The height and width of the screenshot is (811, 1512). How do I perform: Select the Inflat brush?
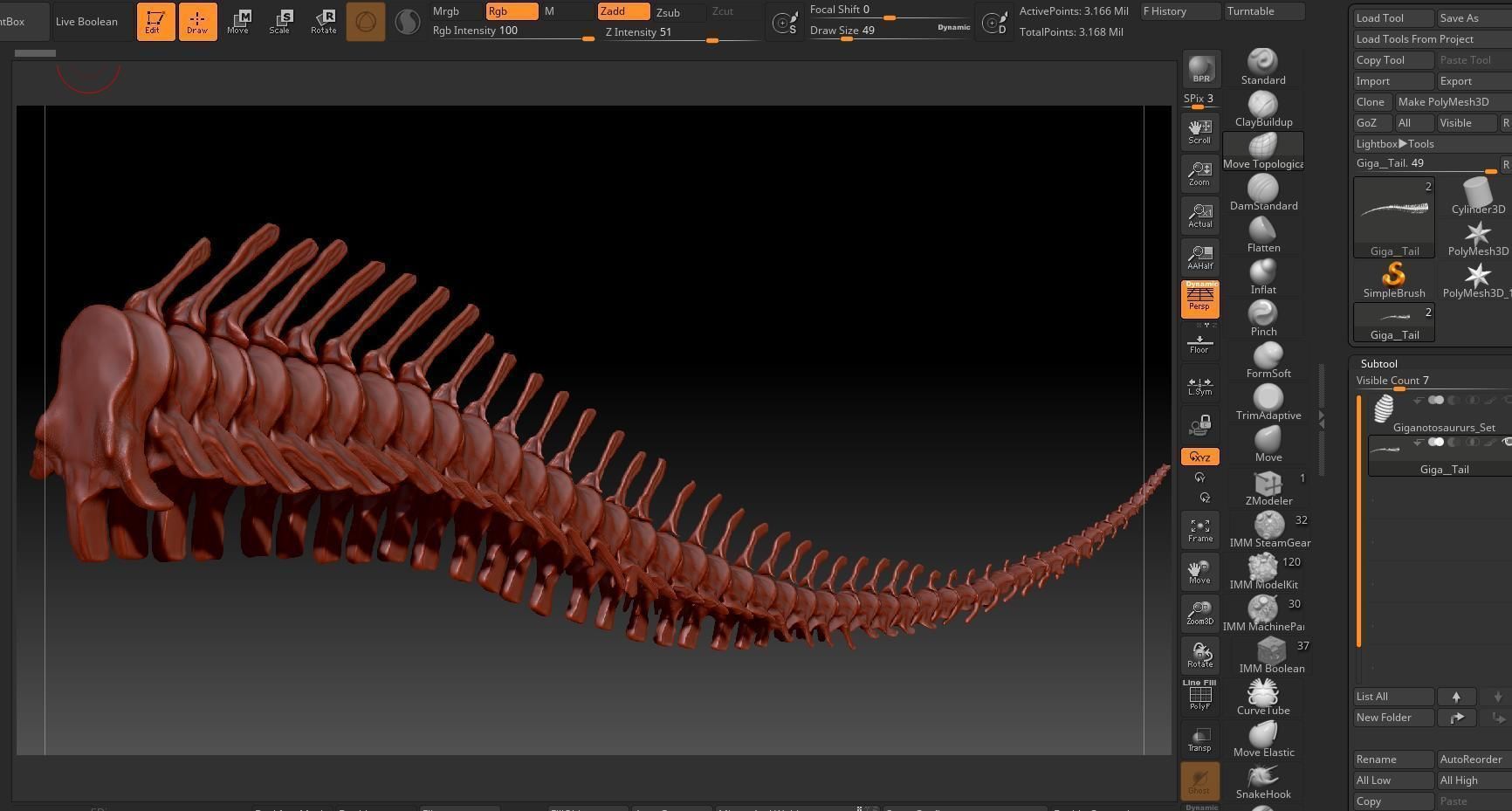coord(1263,277)
